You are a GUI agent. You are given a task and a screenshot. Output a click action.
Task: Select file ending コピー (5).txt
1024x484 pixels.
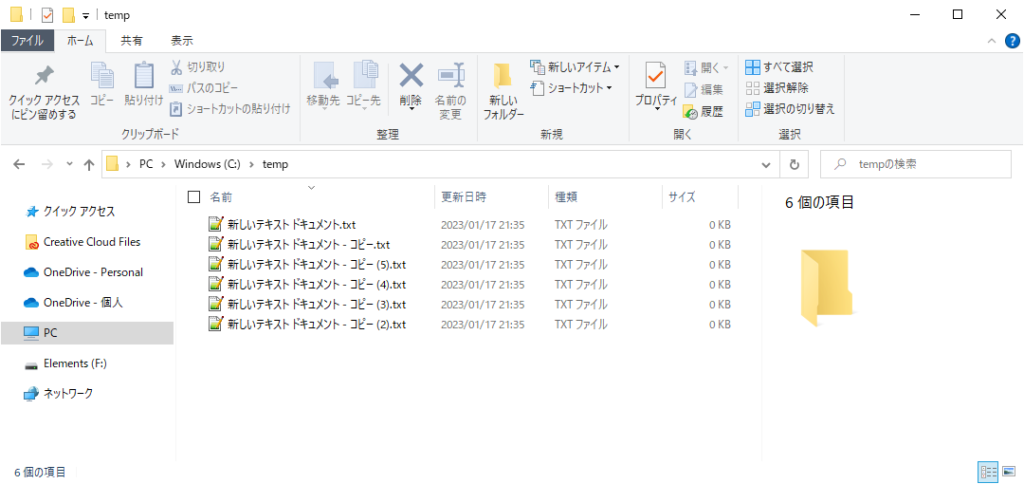click(307, 265)
